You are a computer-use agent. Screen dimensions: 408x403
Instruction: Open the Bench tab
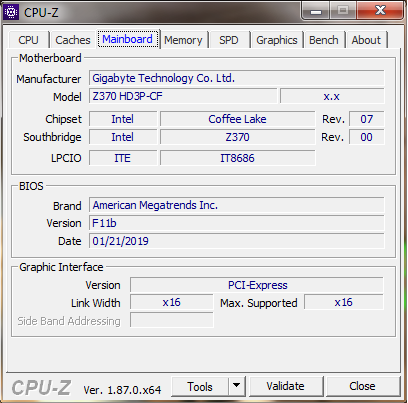(324, 40)
